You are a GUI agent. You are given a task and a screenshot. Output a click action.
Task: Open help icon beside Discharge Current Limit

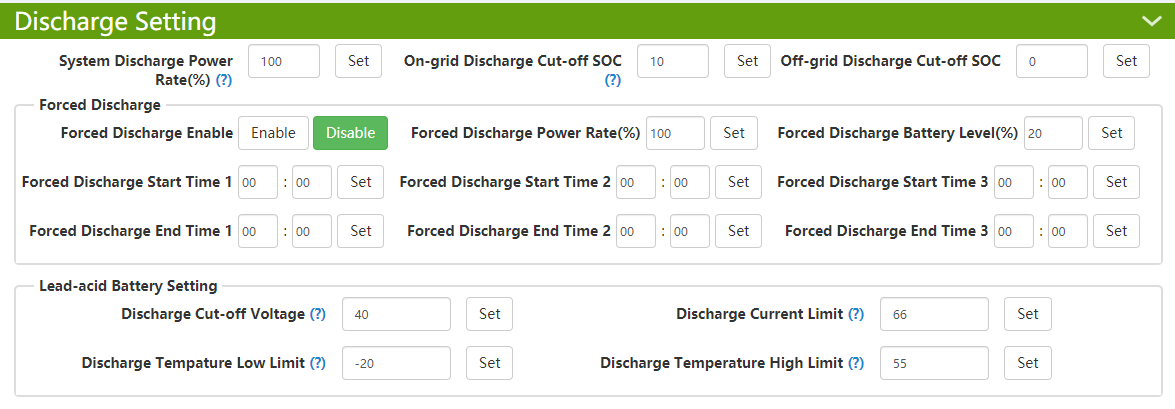click(x=856, y=315)
